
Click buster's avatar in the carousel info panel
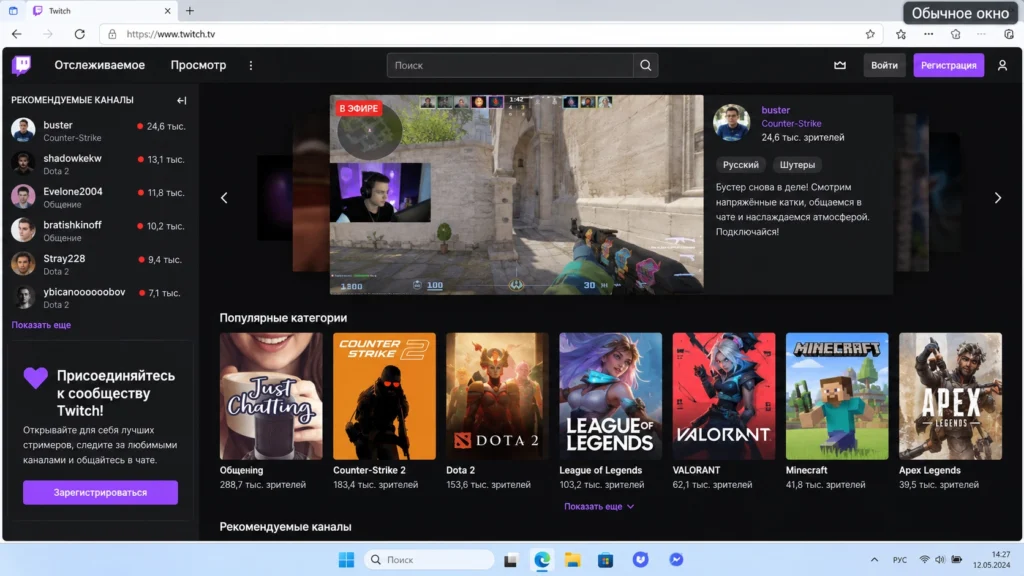(x=731, y=123)
